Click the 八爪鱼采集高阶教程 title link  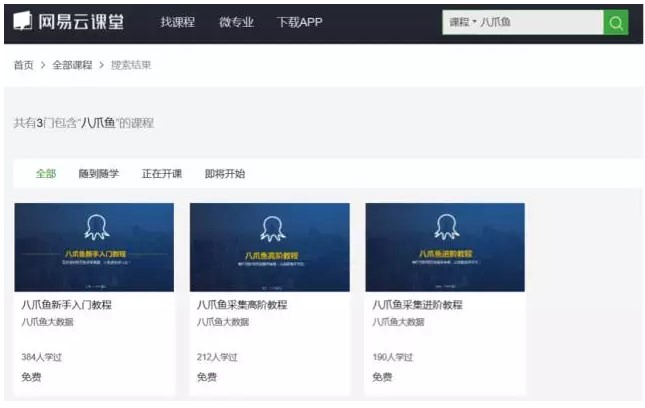pos(242,305)
